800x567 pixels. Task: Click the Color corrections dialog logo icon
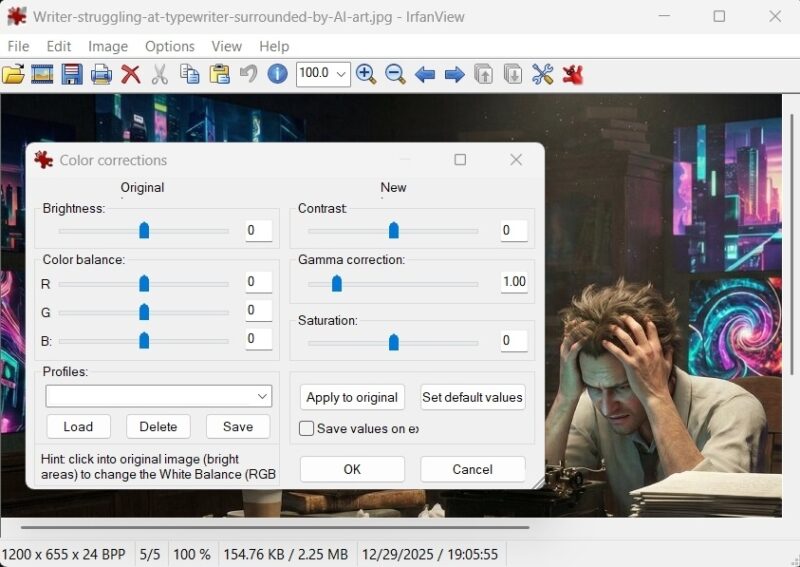(43, 160)
